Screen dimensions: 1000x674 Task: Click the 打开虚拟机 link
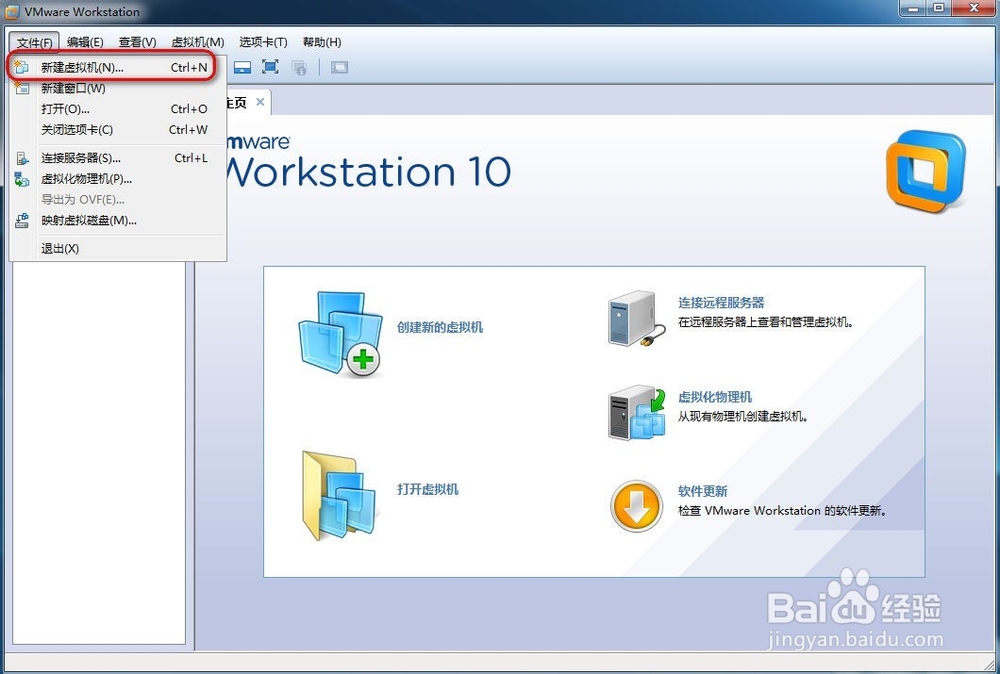[427, 489]
